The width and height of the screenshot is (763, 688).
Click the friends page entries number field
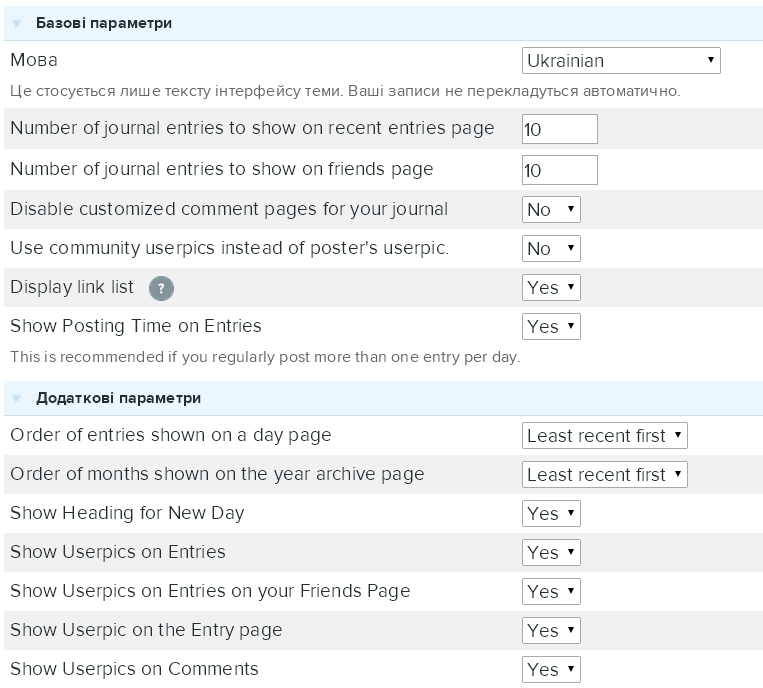click(560, 170)
